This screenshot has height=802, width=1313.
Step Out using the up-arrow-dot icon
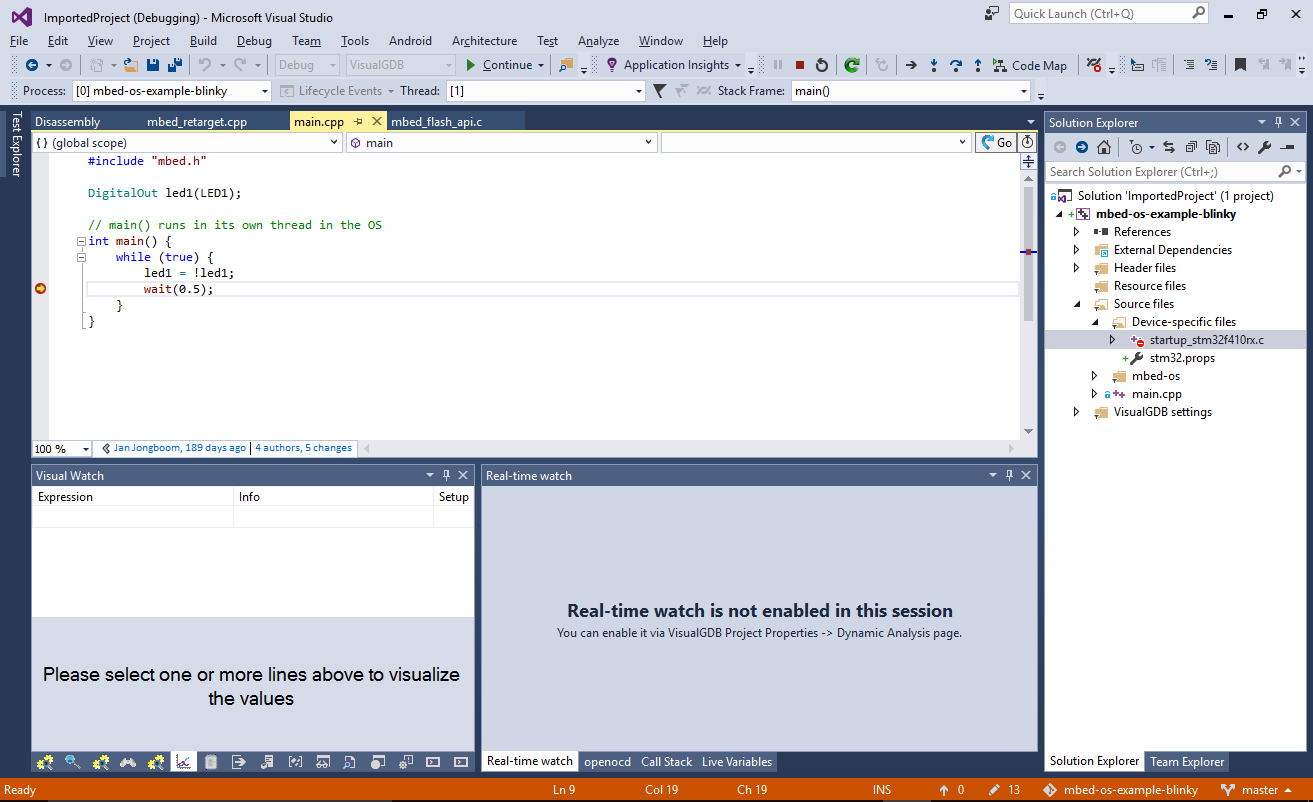(978, 65)
